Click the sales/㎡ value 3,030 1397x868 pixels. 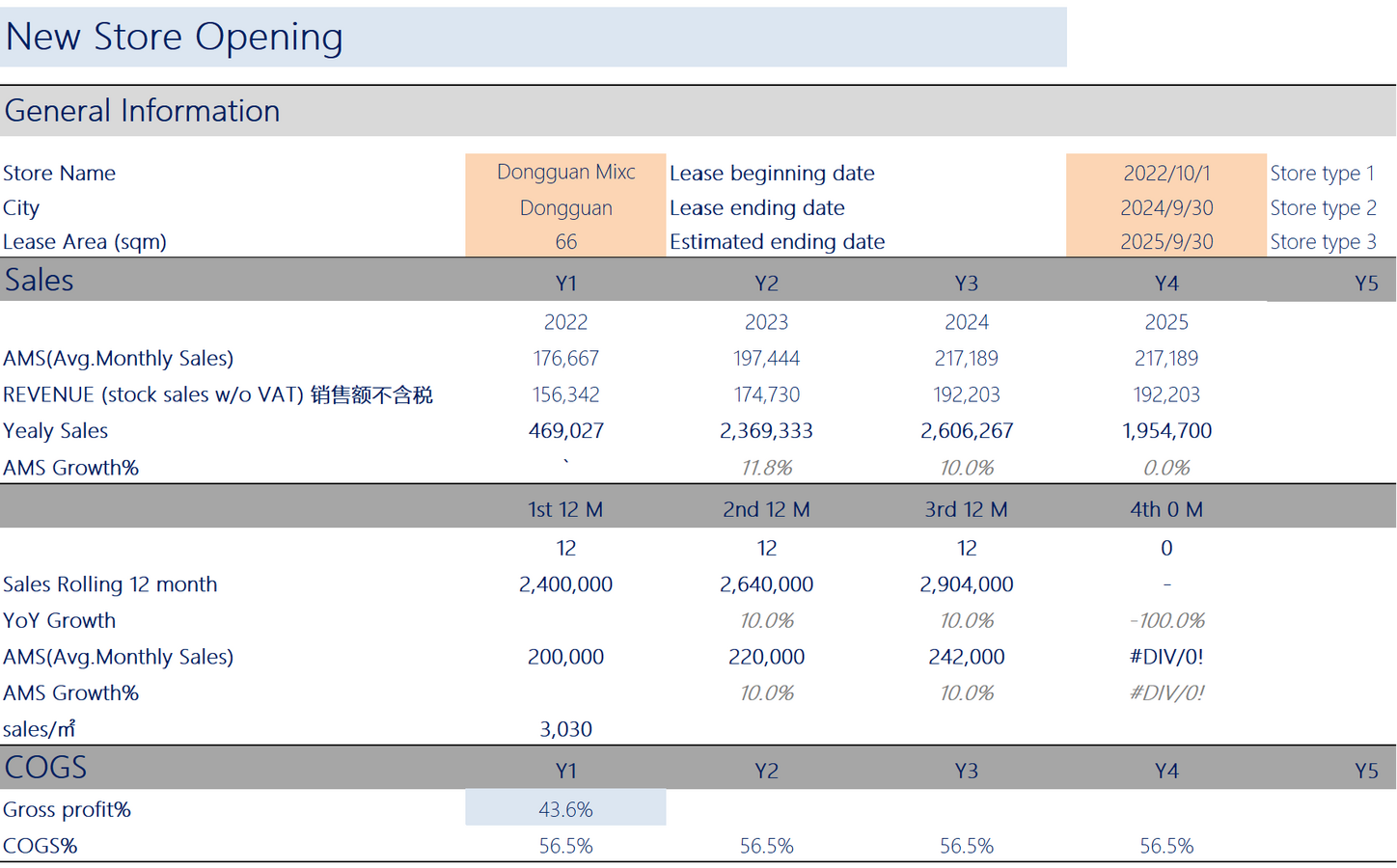tap(565, 730)
